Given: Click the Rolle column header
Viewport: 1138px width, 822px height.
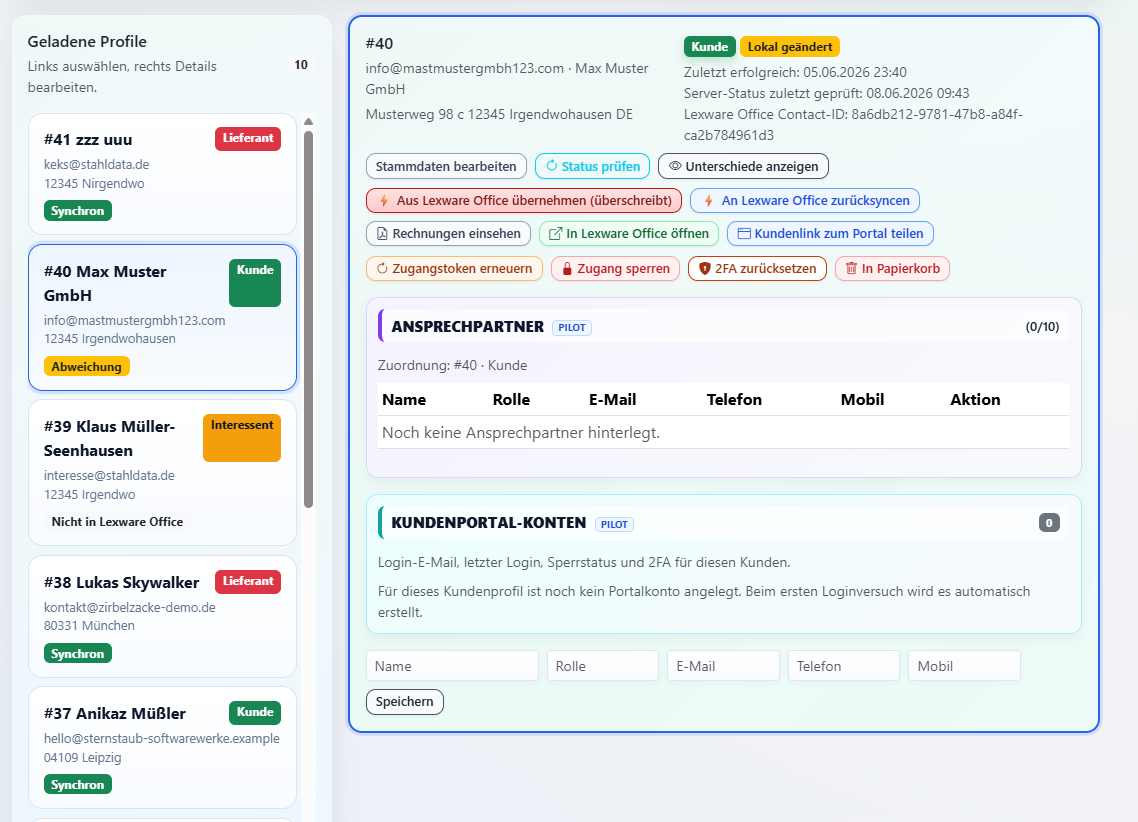Looking at the screenshot, I should click(511, 400).
